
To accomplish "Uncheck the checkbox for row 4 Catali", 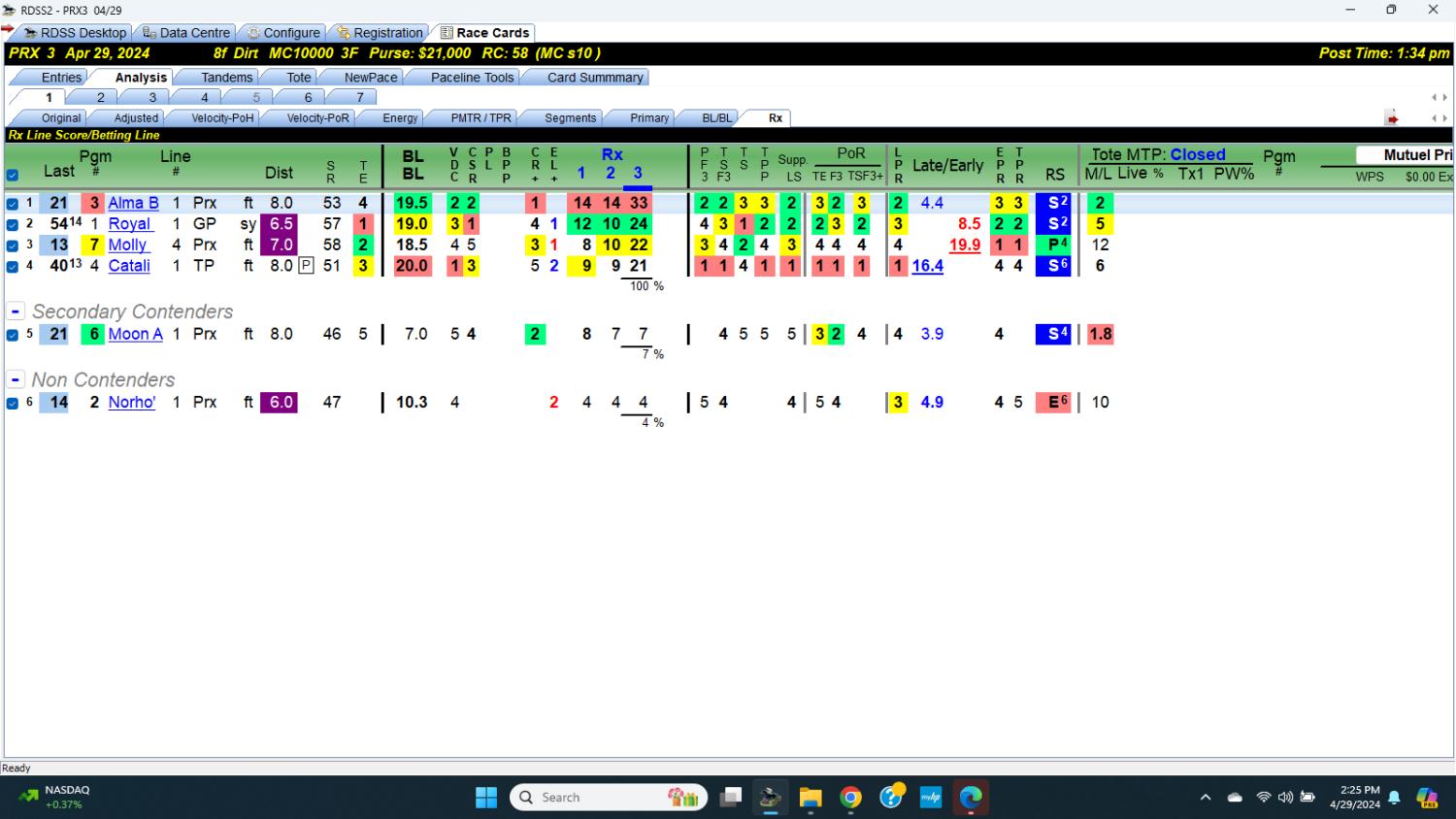I will click(x=13, y=266).
